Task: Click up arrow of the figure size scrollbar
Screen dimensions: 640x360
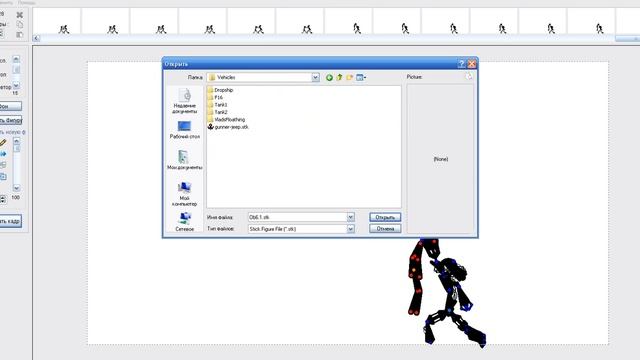Action: pos(16,141)
